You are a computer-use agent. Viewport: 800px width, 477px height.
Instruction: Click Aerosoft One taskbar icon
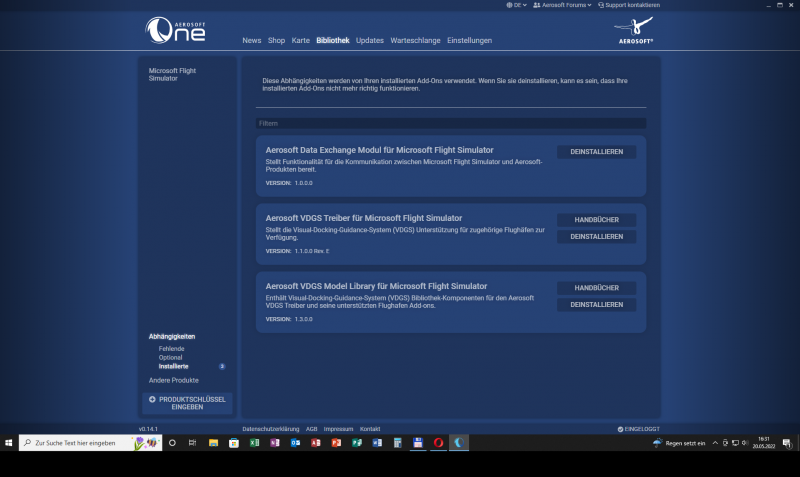point(459,443)
